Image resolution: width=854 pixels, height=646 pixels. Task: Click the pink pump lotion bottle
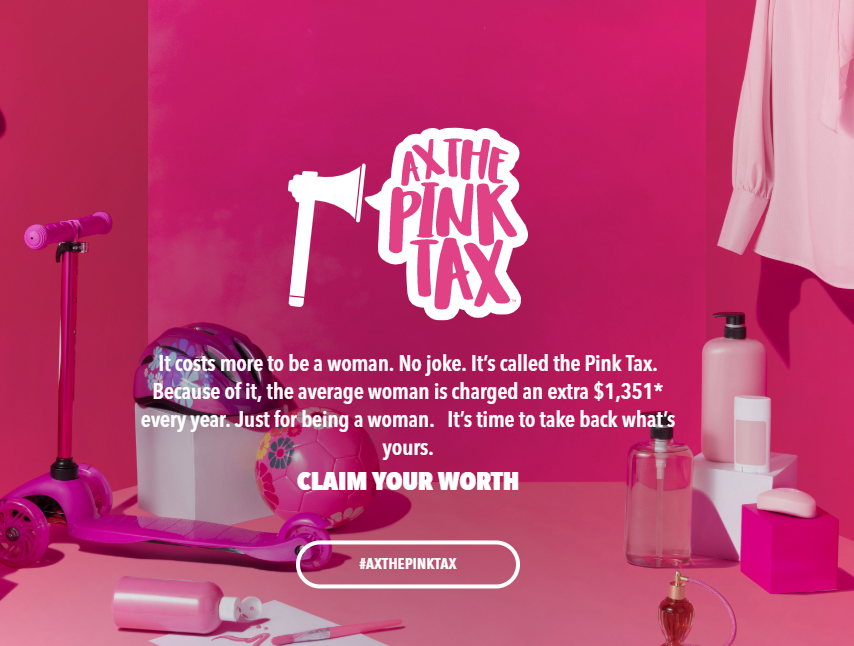[733, 386]
